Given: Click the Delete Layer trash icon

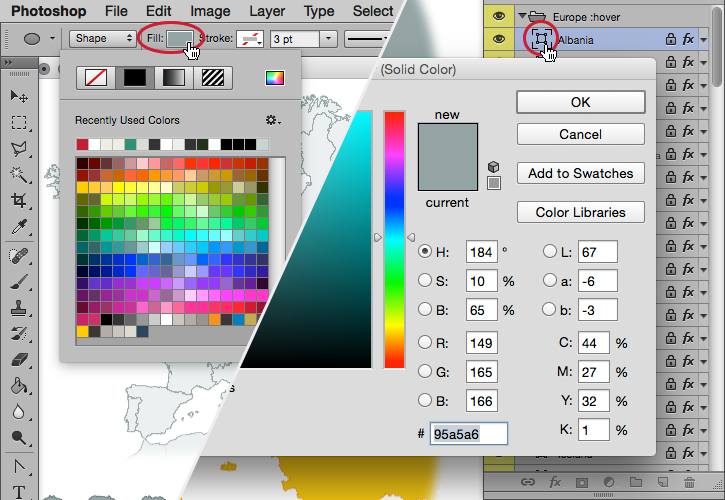Looking at the screenshot, I should [689, 482].
